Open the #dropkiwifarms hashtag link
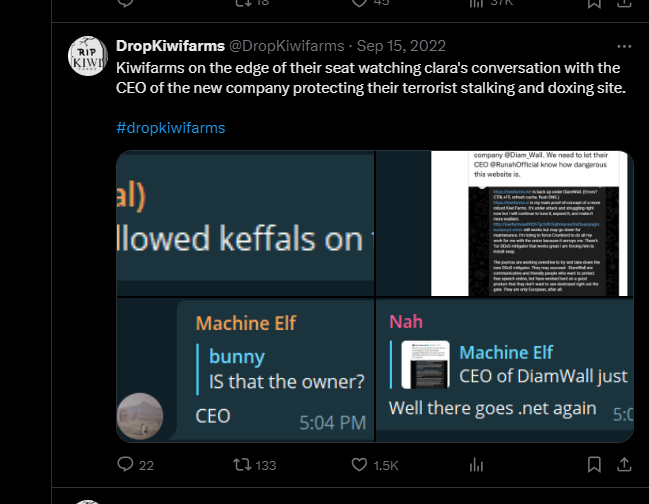The width and height of the screenshot is (649, 504). [171, 128]
